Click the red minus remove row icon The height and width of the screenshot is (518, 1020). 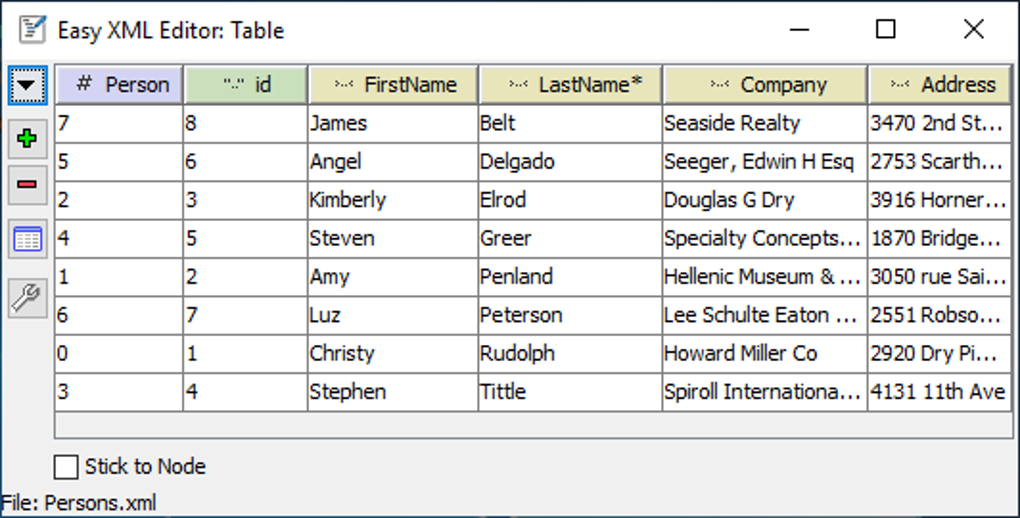(27, 185)
